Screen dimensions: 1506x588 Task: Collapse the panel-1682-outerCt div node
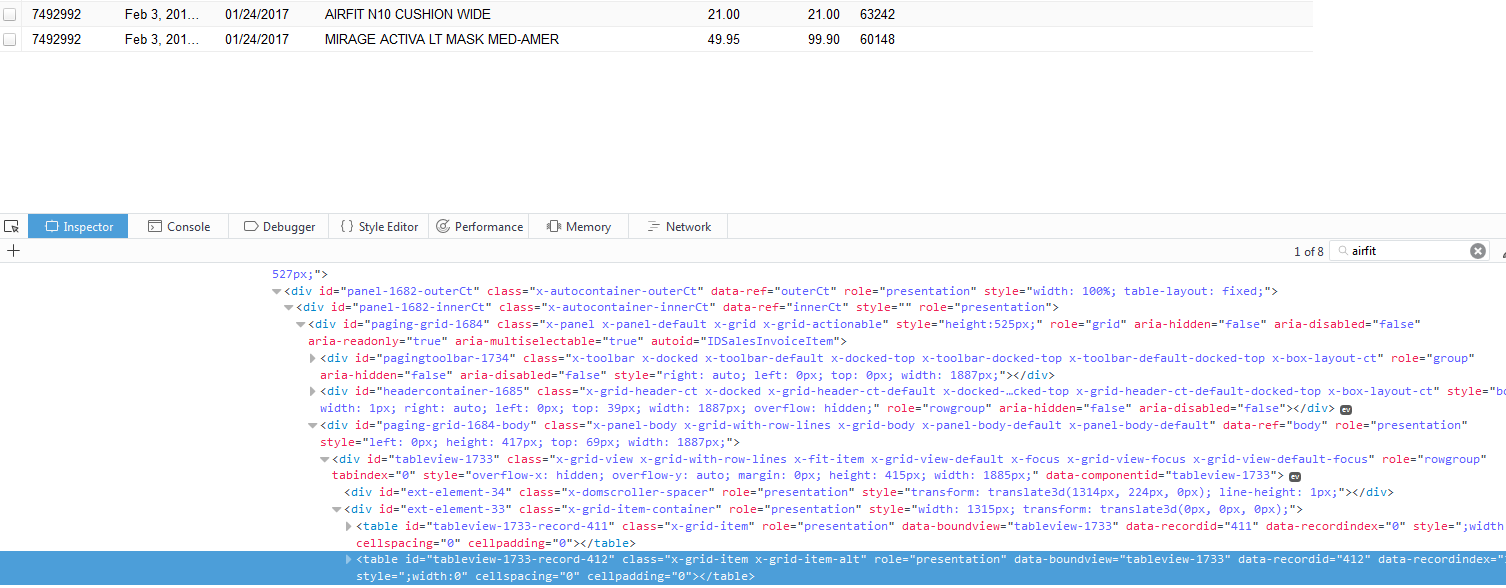pos(277,291)
